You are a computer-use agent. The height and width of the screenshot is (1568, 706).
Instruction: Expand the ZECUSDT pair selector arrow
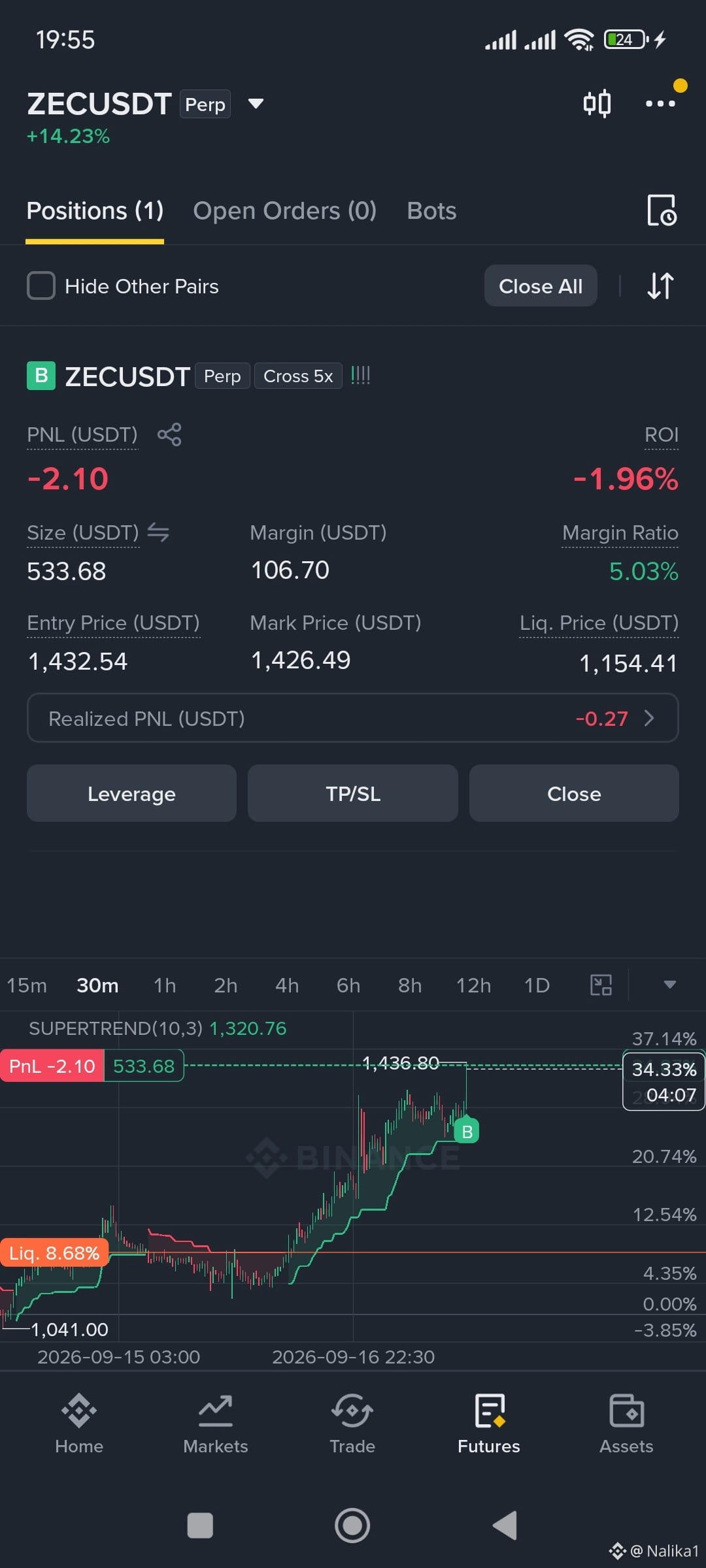[256, 103]
